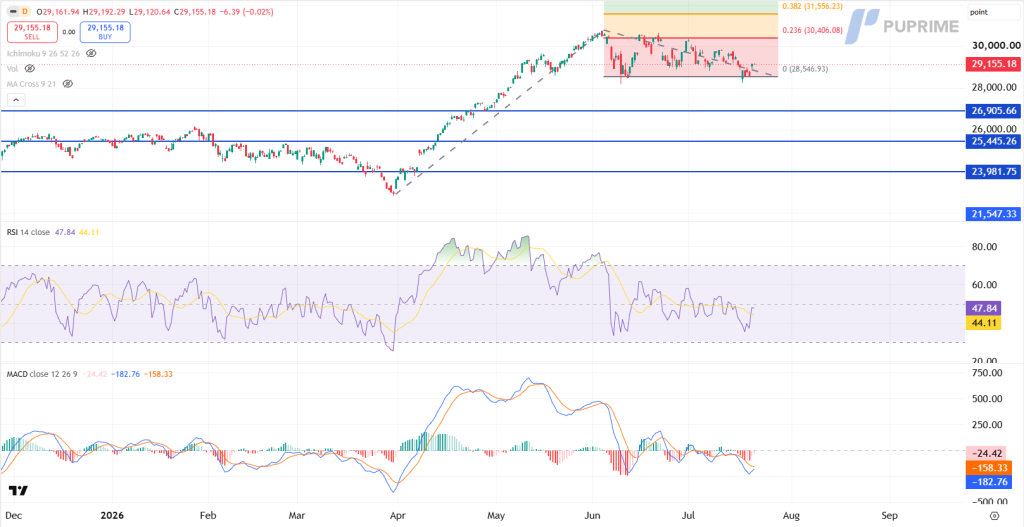The width and height of the screenshot is (1024, 527).
Task: Click the Aug label on time axis
Action: [790, 515]
